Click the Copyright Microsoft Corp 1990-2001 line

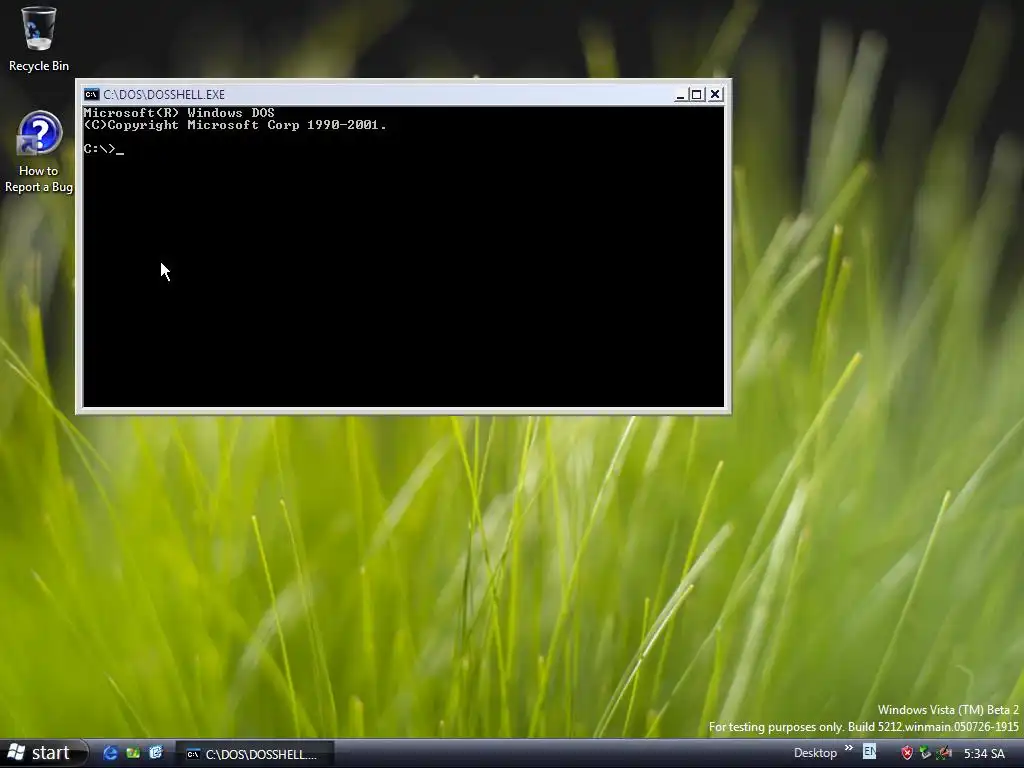(235, 125)
